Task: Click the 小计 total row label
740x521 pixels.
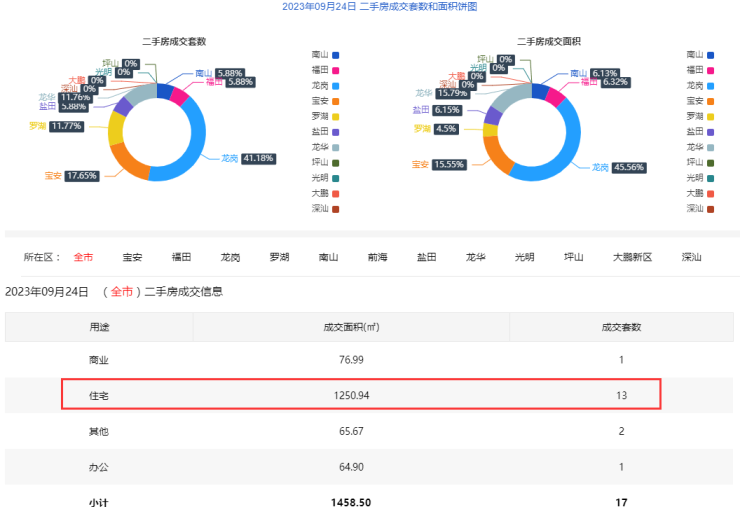Action: [99, 503]
